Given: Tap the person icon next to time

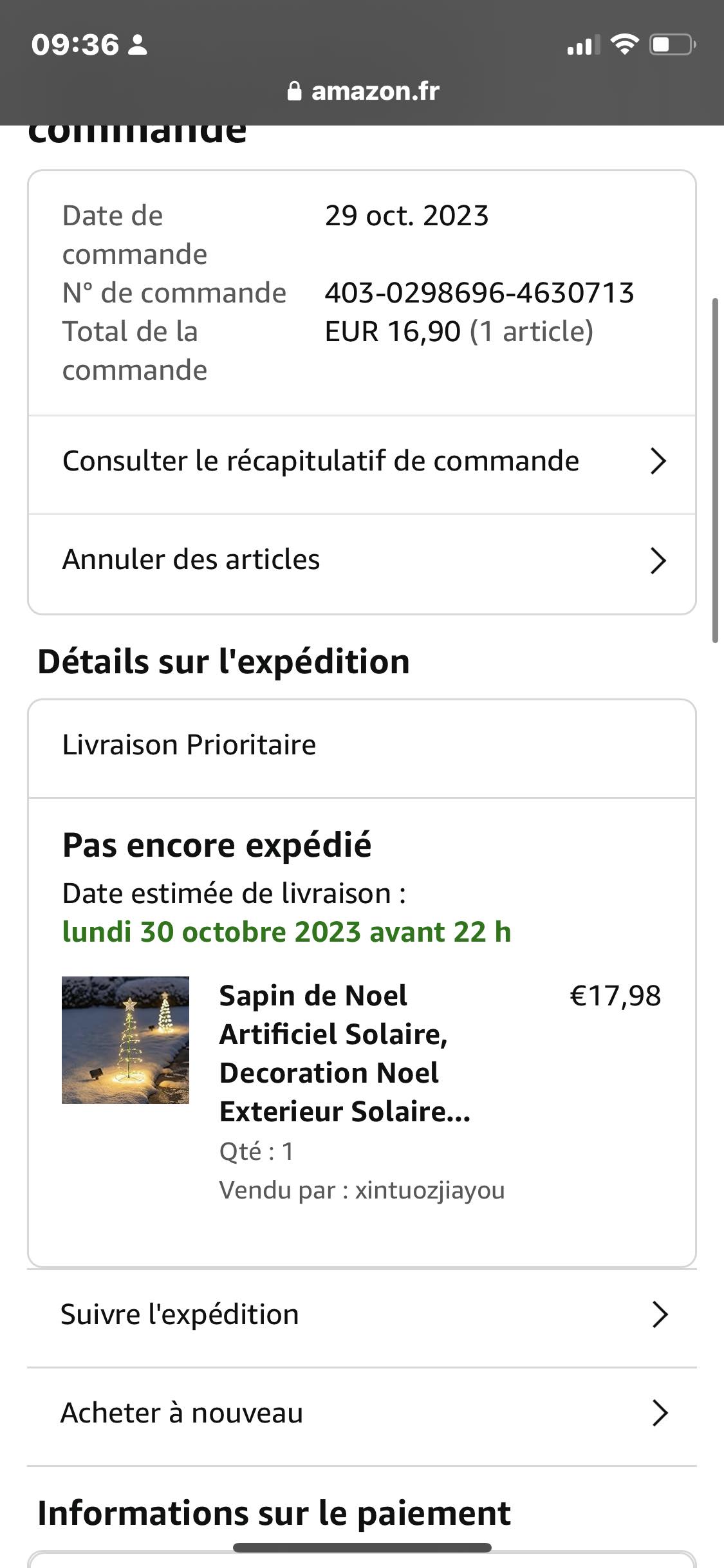Looking at the screenshot, I should (138, 44).
